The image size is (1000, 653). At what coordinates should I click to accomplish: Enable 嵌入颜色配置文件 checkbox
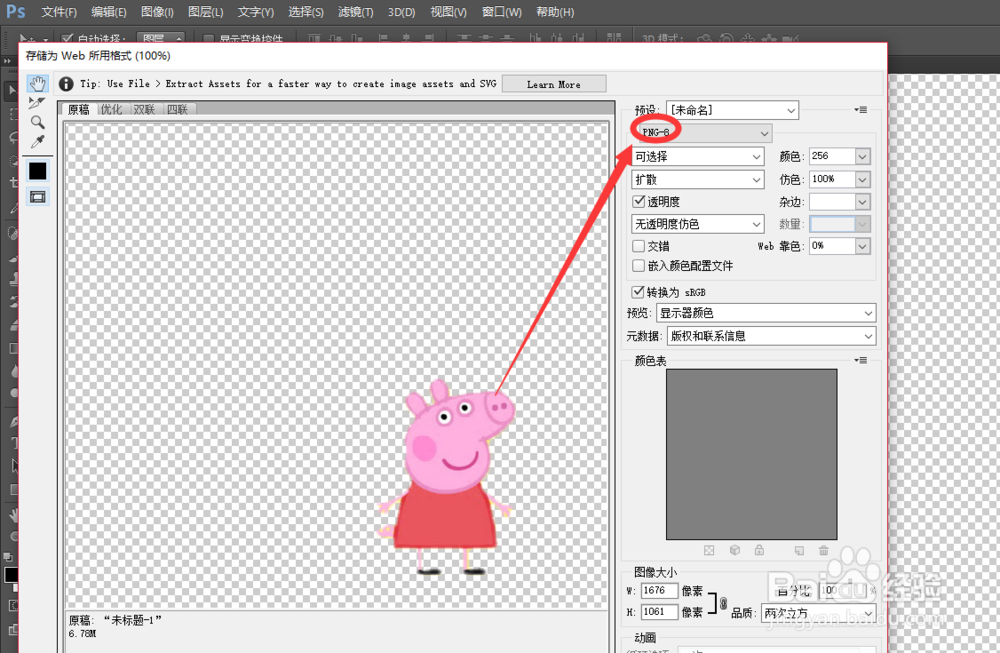pos(638,265)
